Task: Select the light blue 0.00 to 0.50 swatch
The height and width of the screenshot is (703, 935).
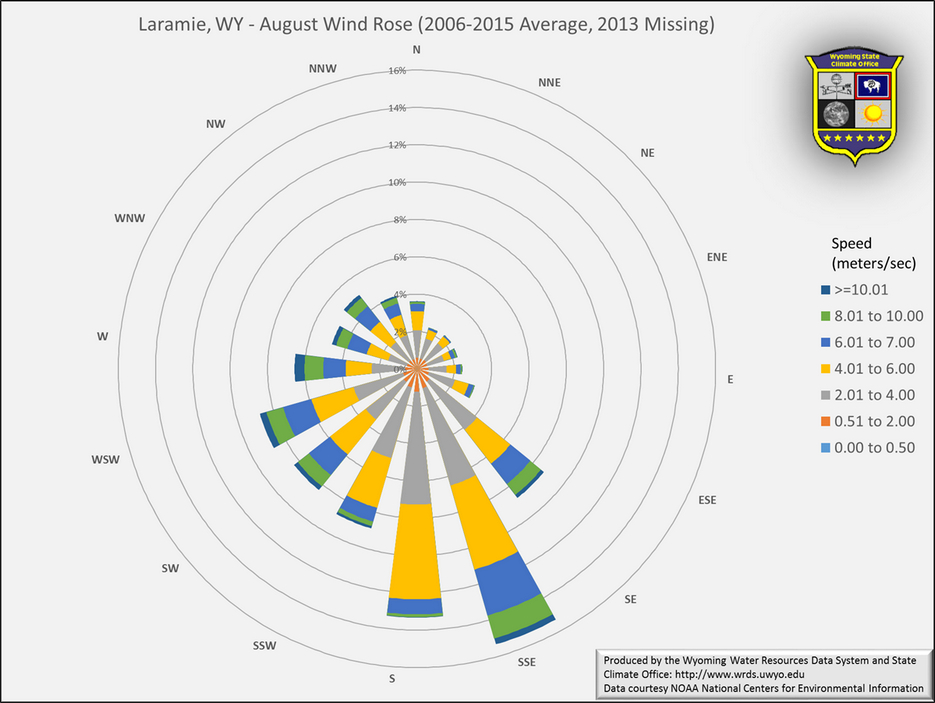Action: pyautogui.click(x=825, y=448)
